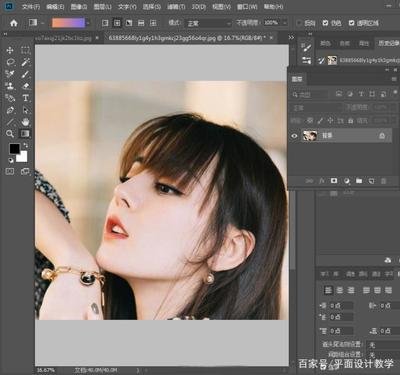The height and width of the screenshot is (375, 400).
Task: Select the Clone Stamp tool
Action: click(x=10, y=86)
